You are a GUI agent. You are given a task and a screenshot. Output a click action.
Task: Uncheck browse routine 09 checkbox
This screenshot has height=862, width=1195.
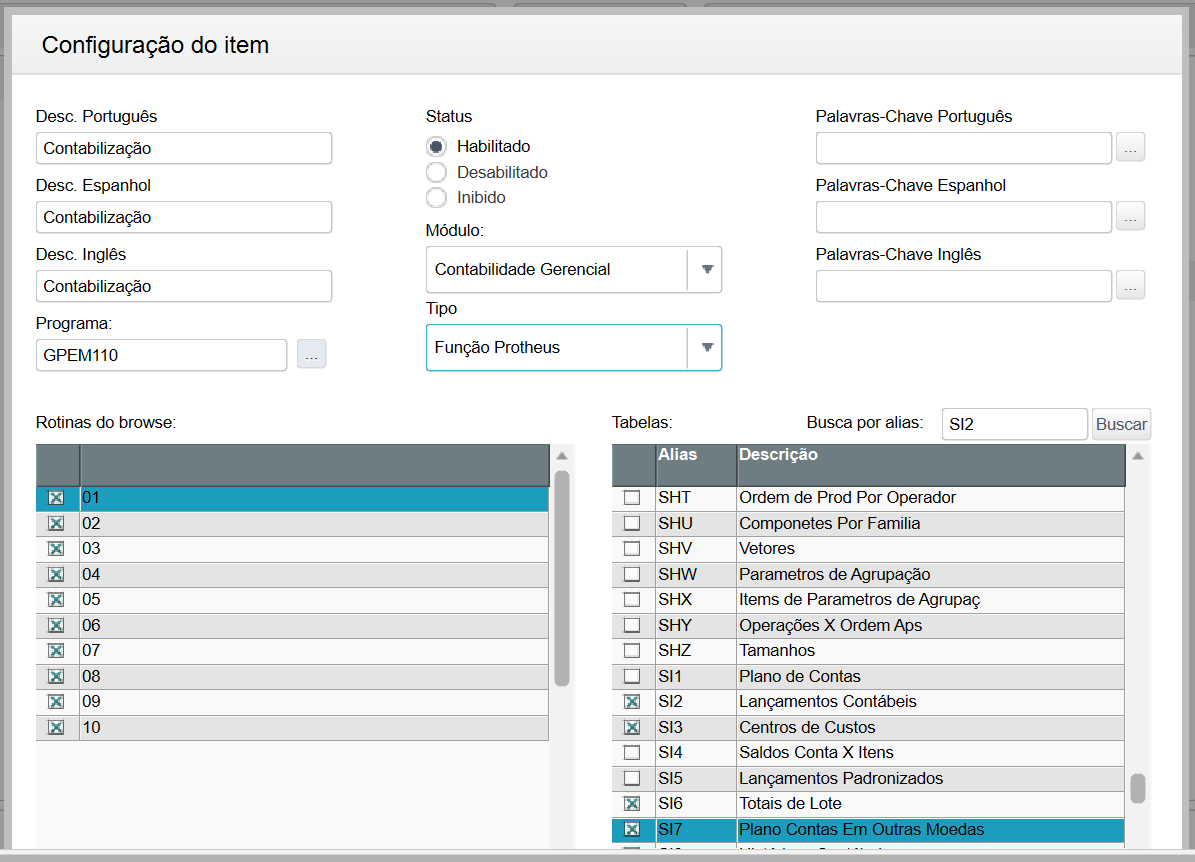click(x=56, y=702)
